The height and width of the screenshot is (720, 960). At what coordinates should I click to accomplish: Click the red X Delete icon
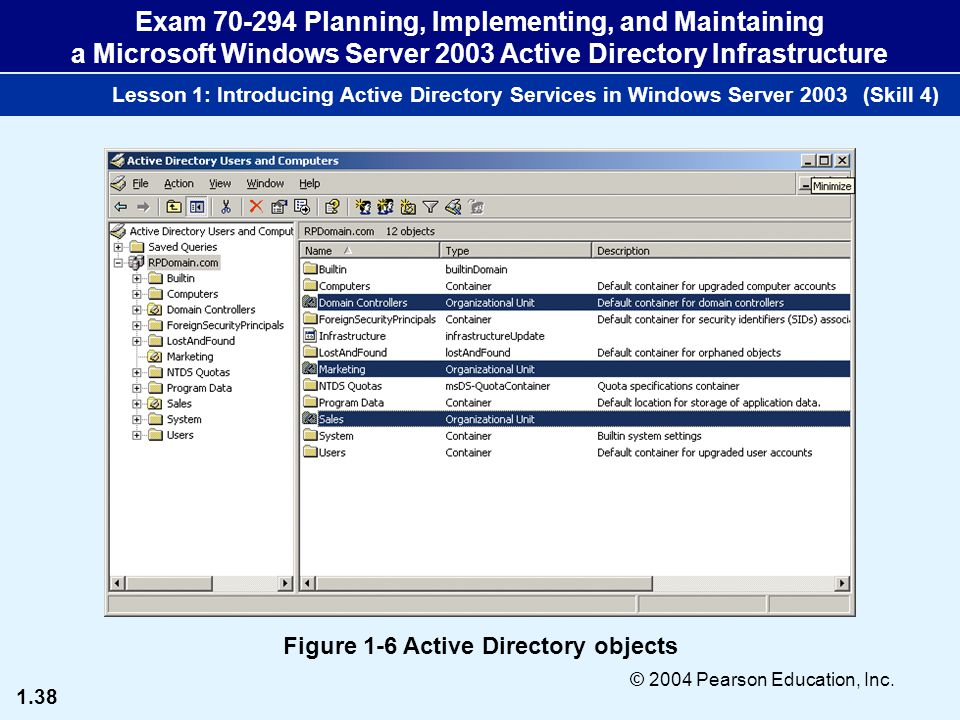point(256,207)
